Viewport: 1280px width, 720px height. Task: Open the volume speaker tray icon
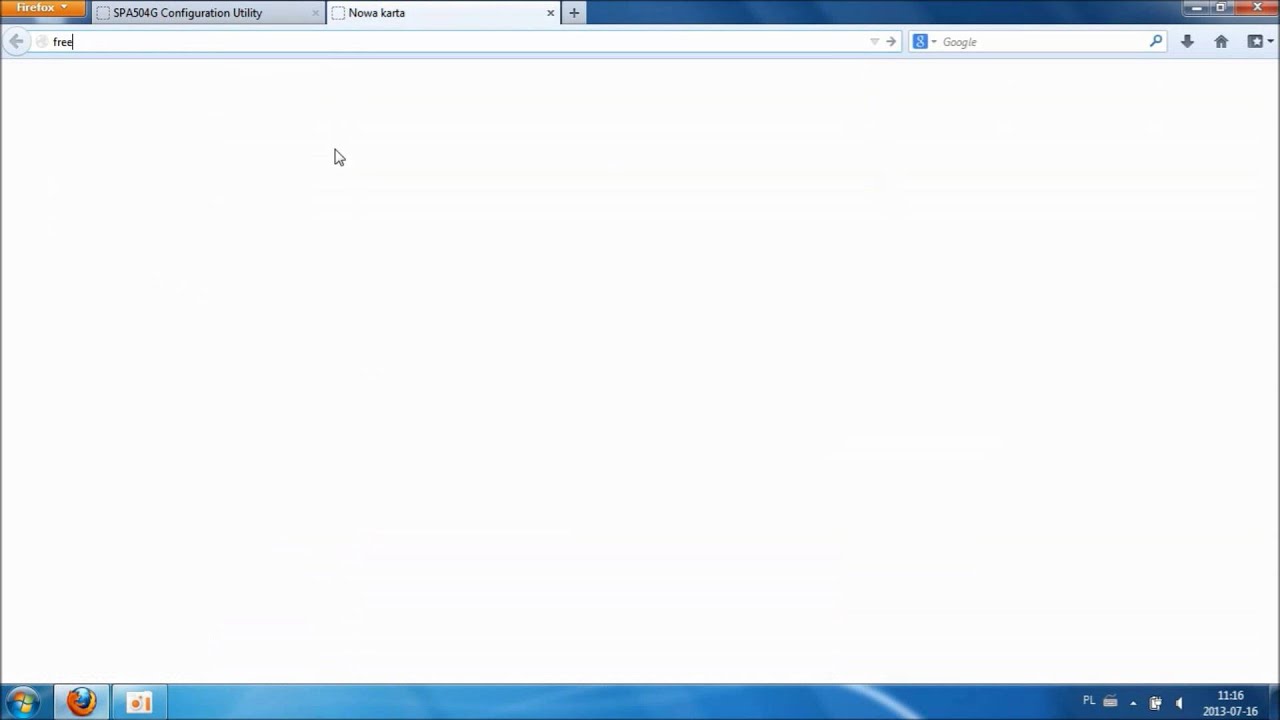pyautogui.click(x=1180, y=703)
